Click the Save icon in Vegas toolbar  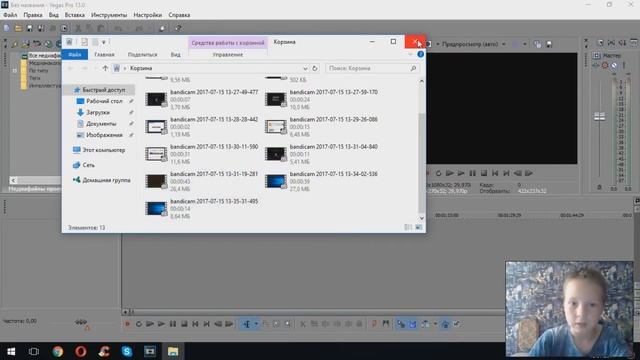[x=29, y=28]
